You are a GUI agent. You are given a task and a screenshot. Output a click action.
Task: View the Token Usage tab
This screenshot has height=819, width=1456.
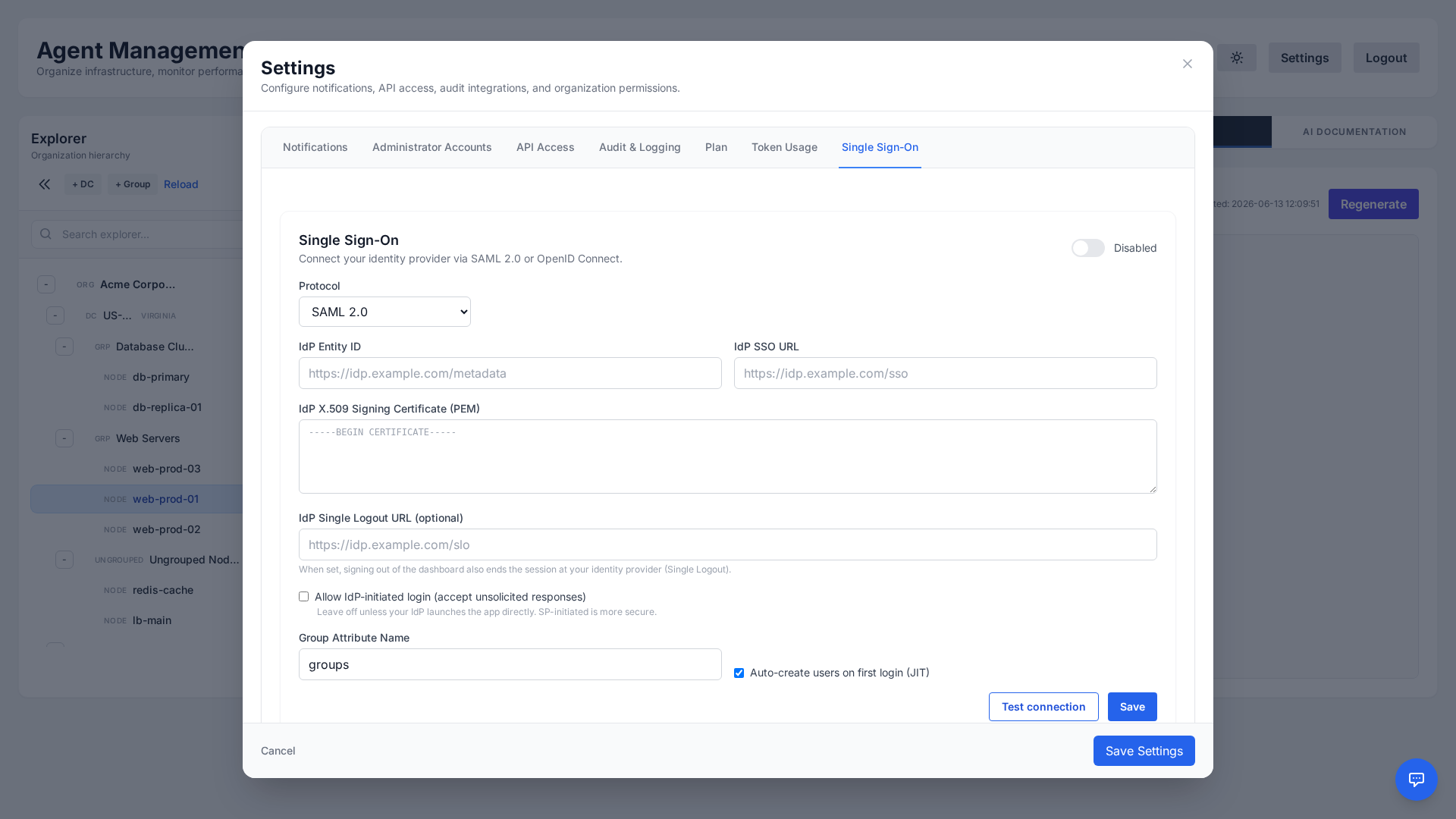[784, 147]
